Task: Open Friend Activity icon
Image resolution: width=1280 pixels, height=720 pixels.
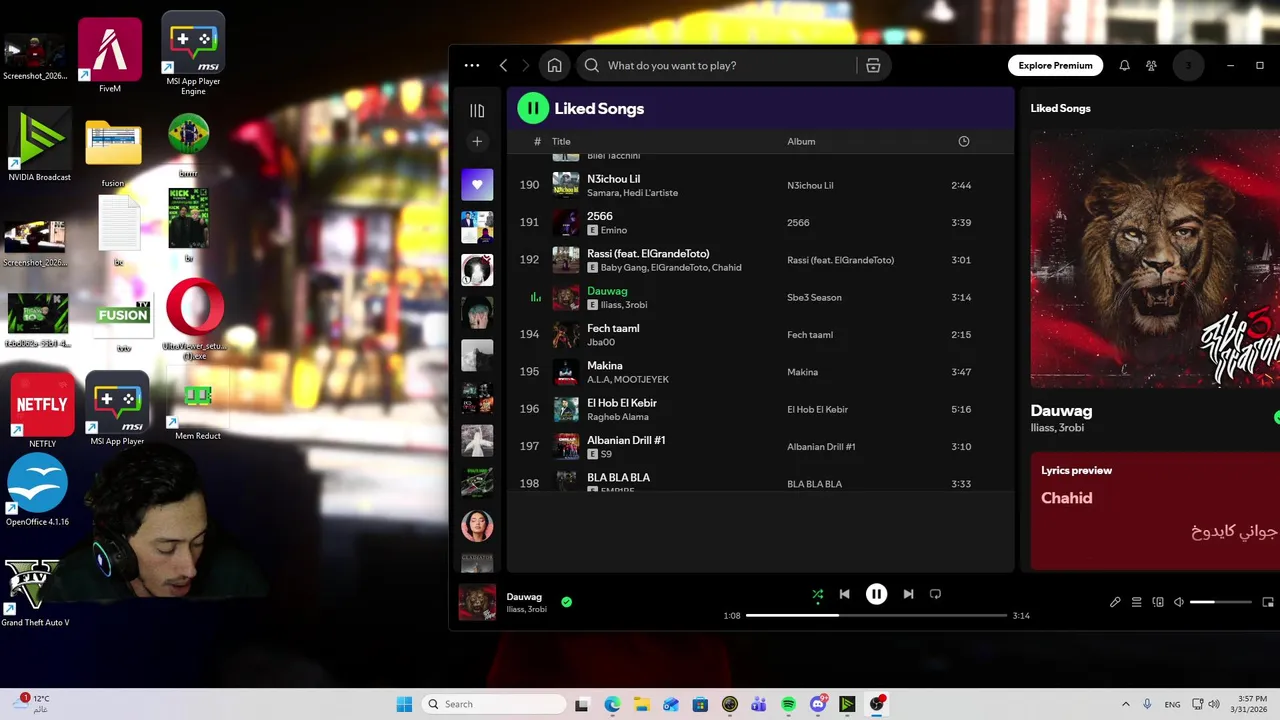Action: point(1151,65)
